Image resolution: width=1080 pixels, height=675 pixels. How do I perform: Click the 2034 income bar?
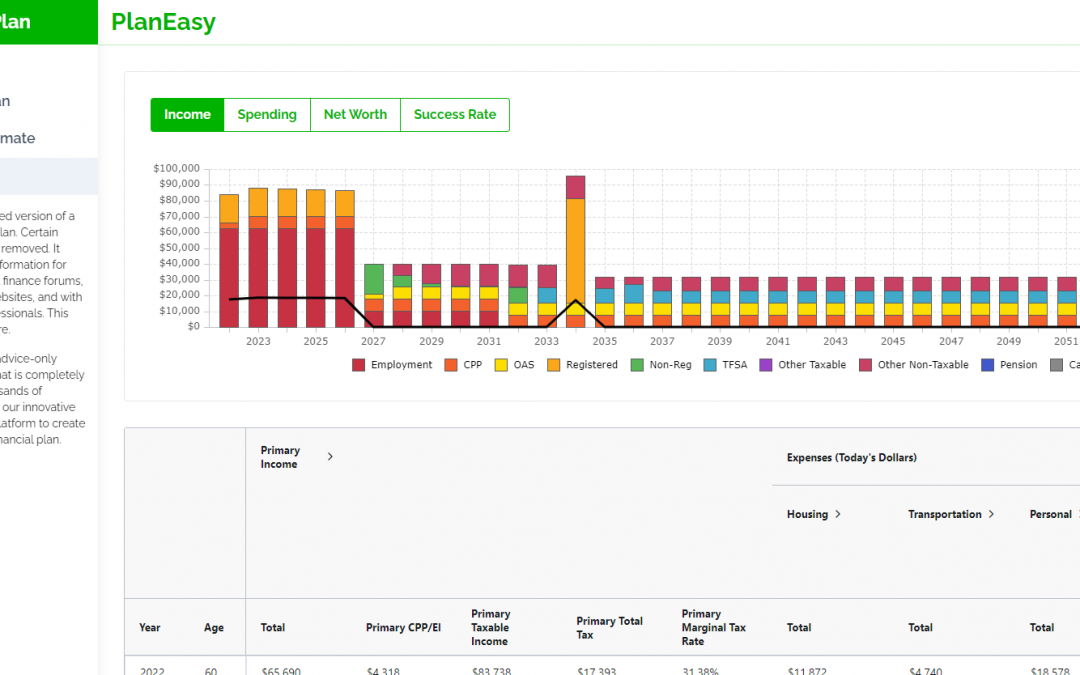point(576,251)
